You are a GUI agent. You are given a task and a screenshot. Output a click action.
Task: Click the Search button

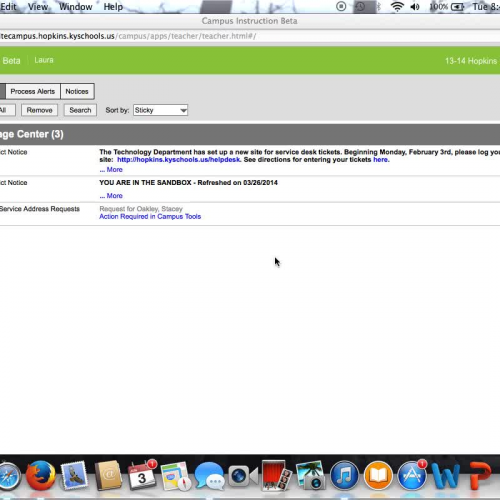[x=80, y=110]
